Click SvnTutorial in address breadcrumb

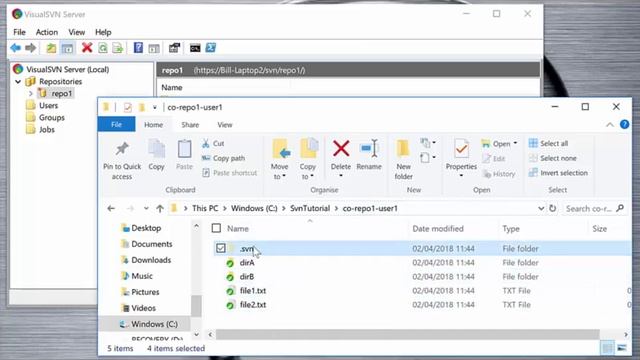pyautogui.click(x=310, y=208)
